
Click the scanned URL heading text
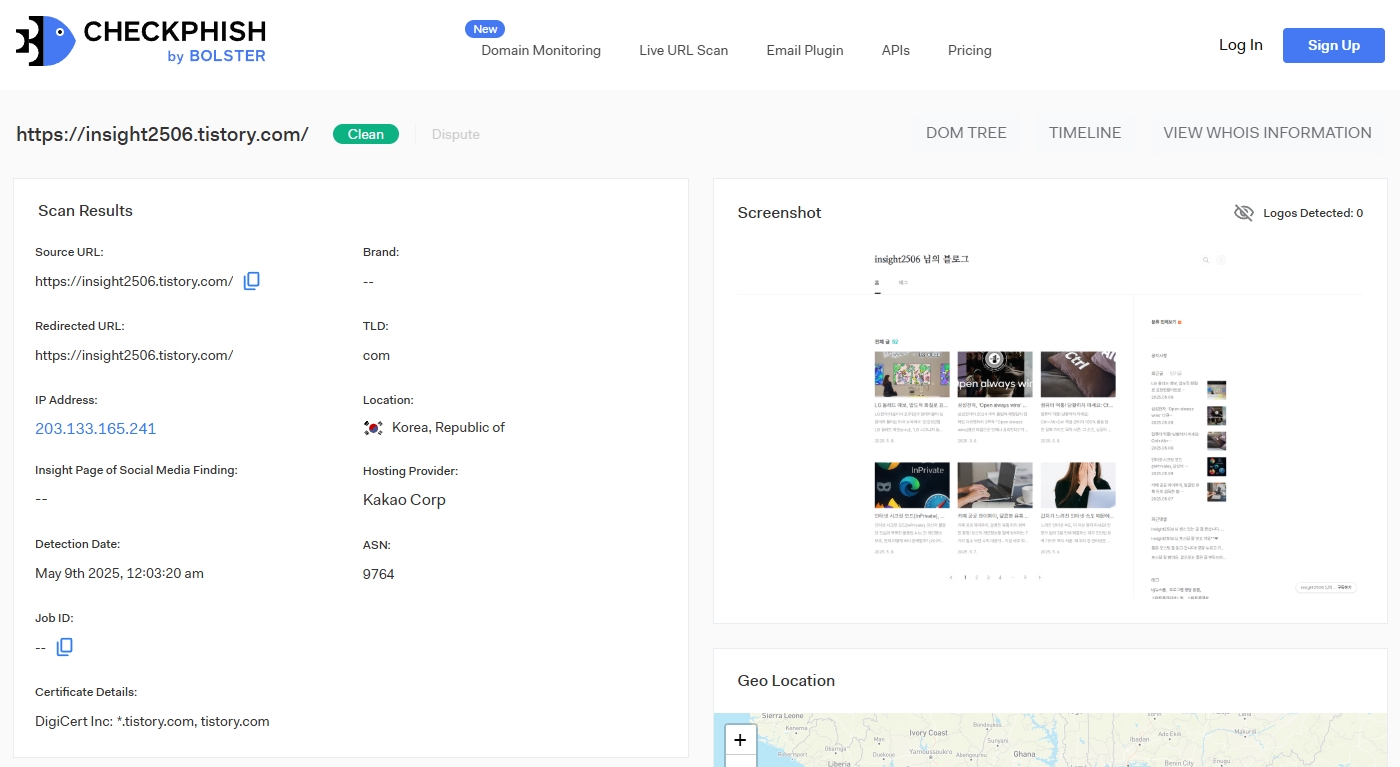coord(162,134)
